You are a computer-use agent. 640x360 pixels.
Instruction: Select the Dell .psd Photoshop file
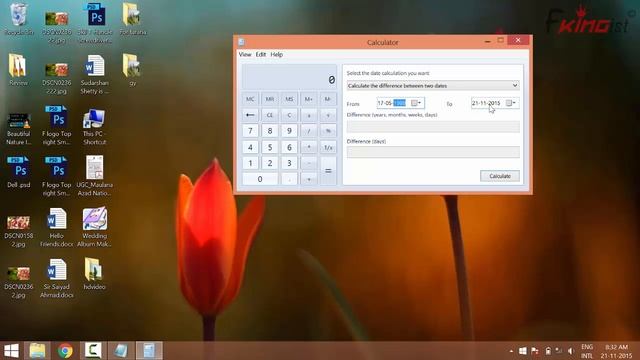(19, 172)
